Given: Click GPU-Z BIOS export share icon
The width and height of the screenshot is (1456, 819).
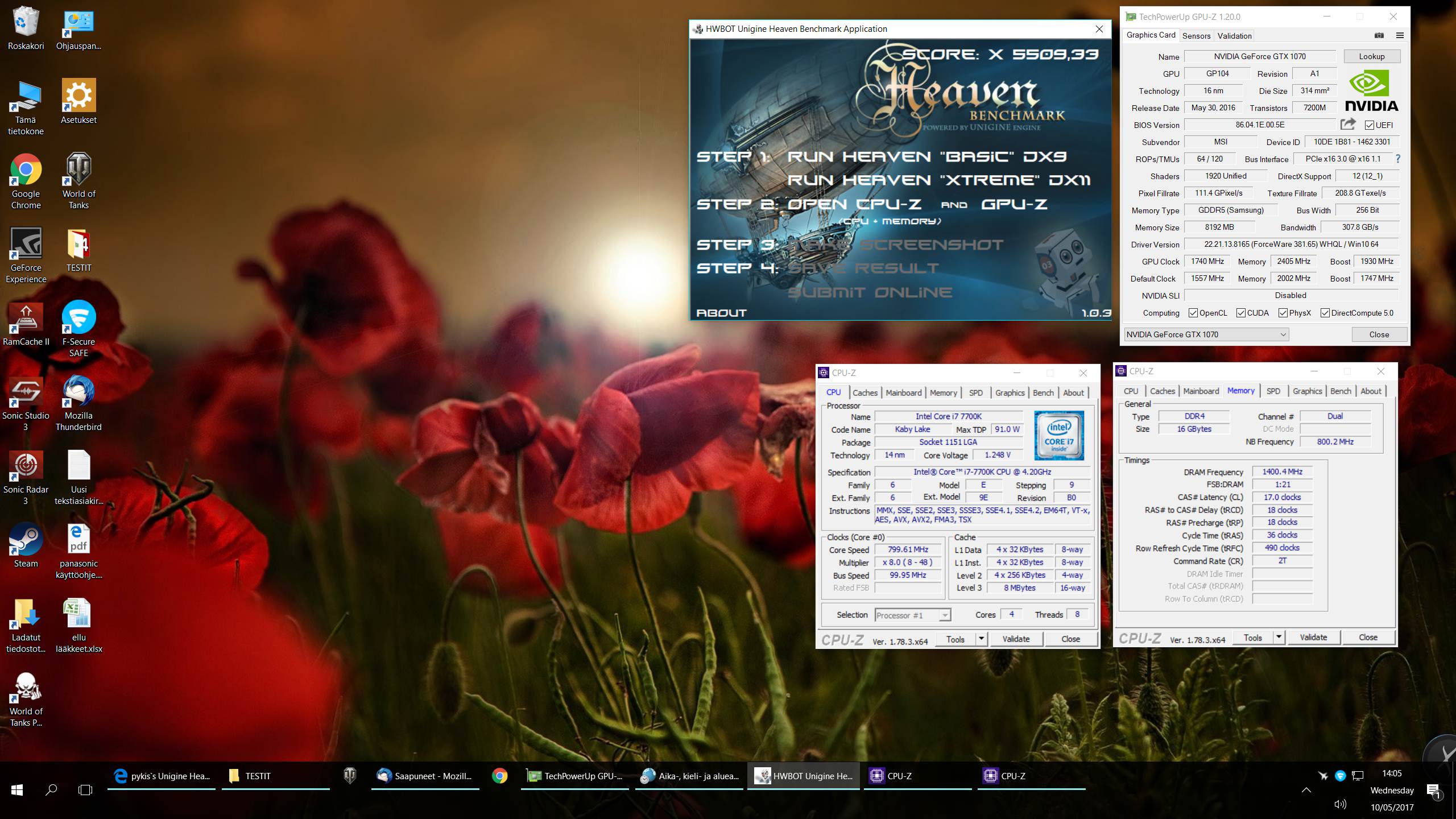Looking at the screenshot, I should click(x=1348, y=124).
